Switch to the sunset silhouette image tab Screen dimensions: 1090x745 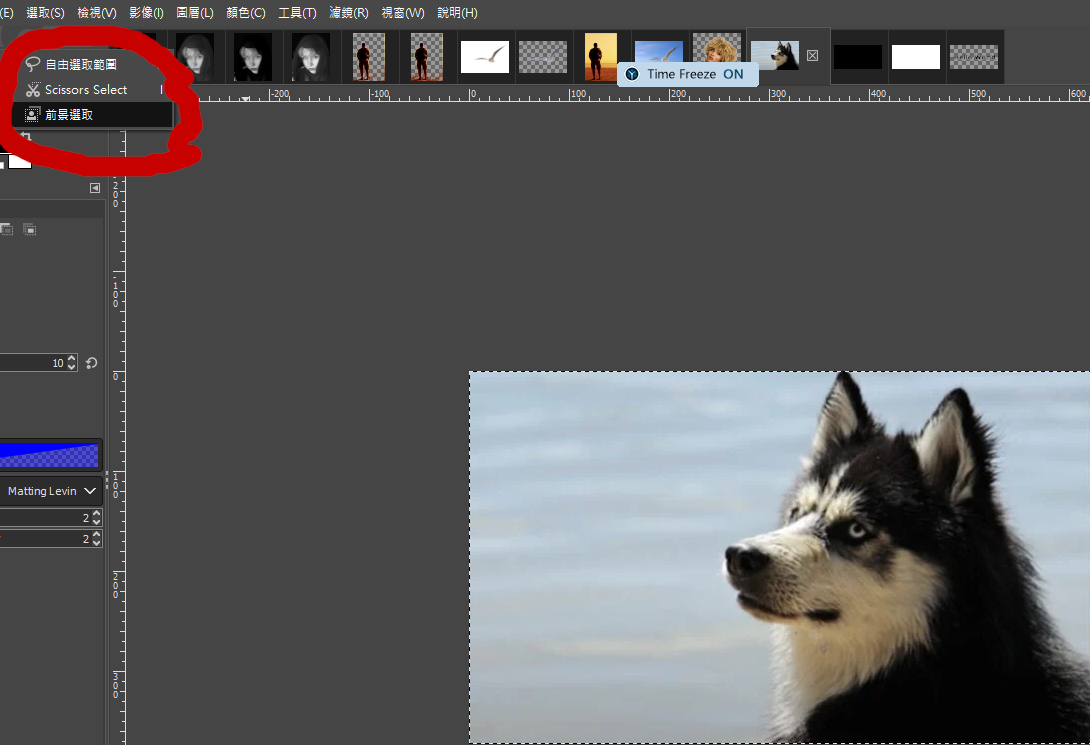601,57
